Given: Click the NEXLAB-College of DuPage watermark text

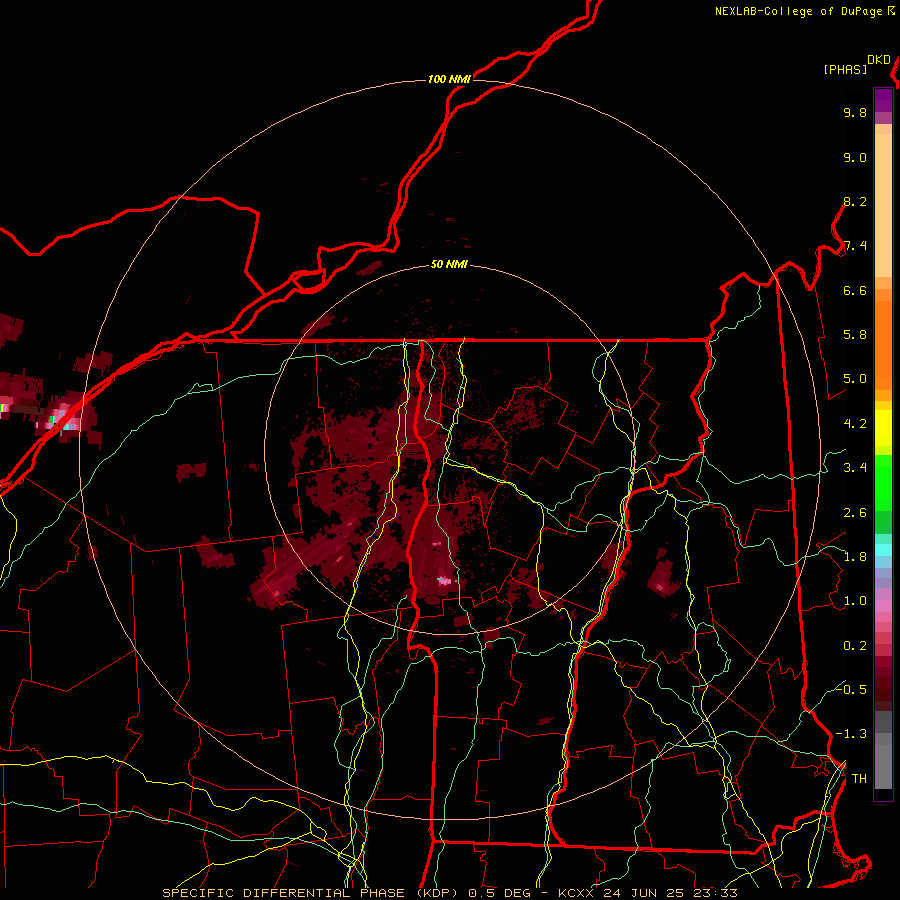Looking at the screenshot, I should [798, 11].
